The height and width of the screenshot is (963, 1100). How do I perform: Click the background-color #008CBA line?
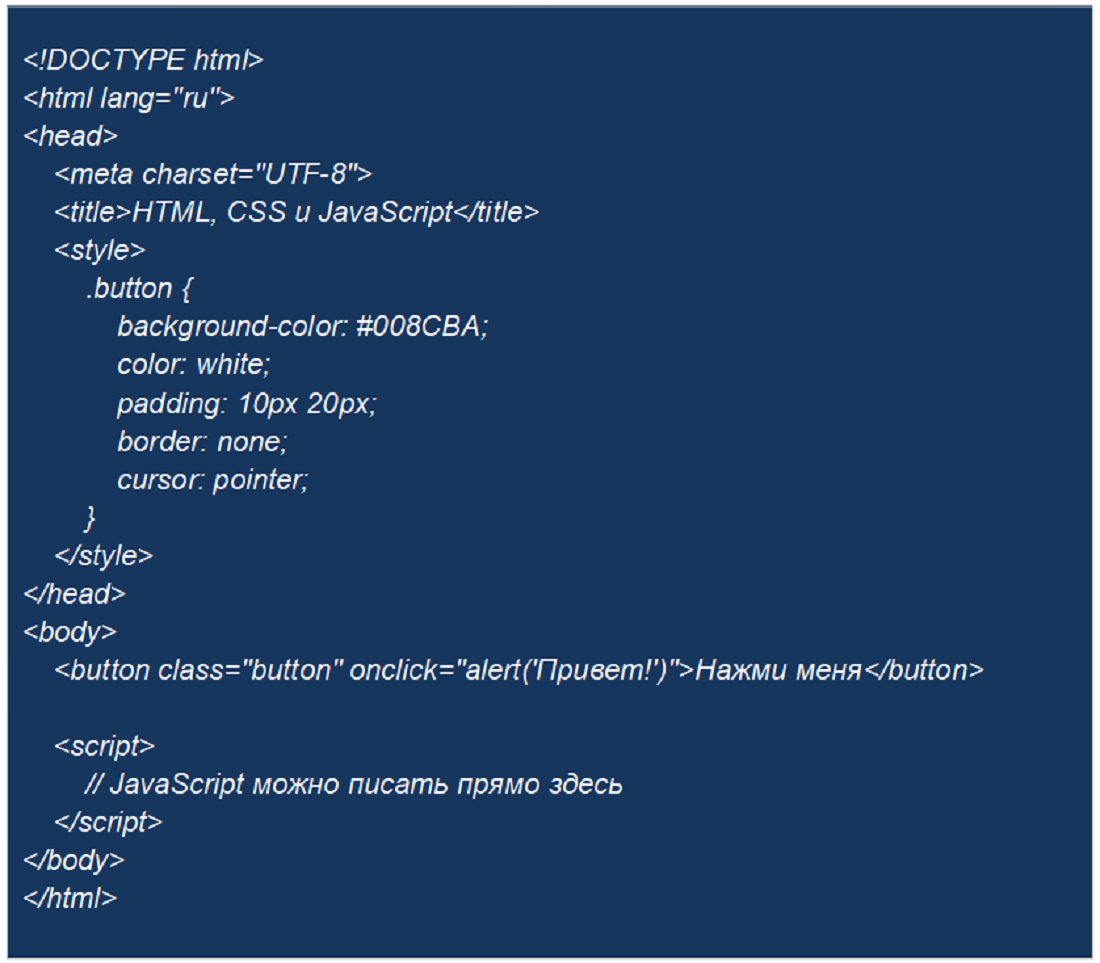tap(302, 327)
